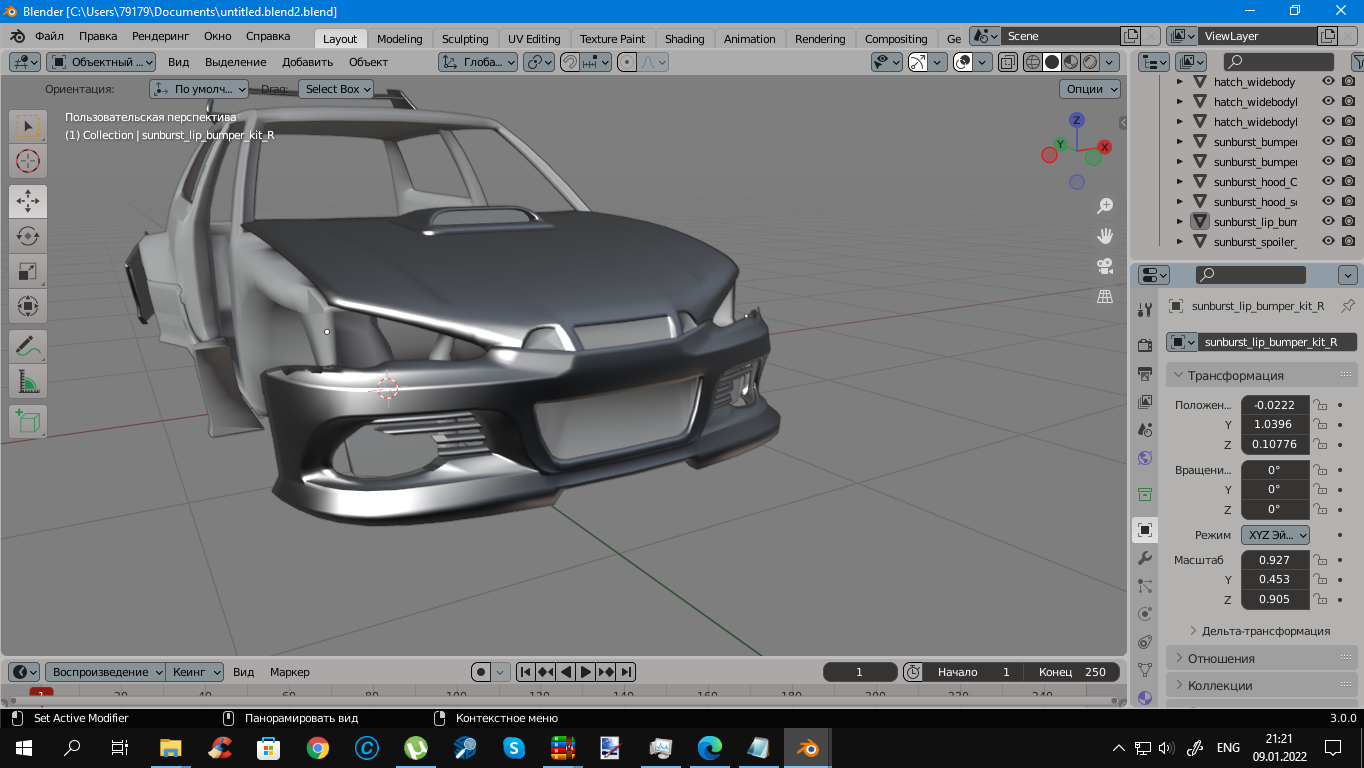Open the XYZ rotation mode dropdown
Screen dimensions: 1364x768
[1275, 535]
